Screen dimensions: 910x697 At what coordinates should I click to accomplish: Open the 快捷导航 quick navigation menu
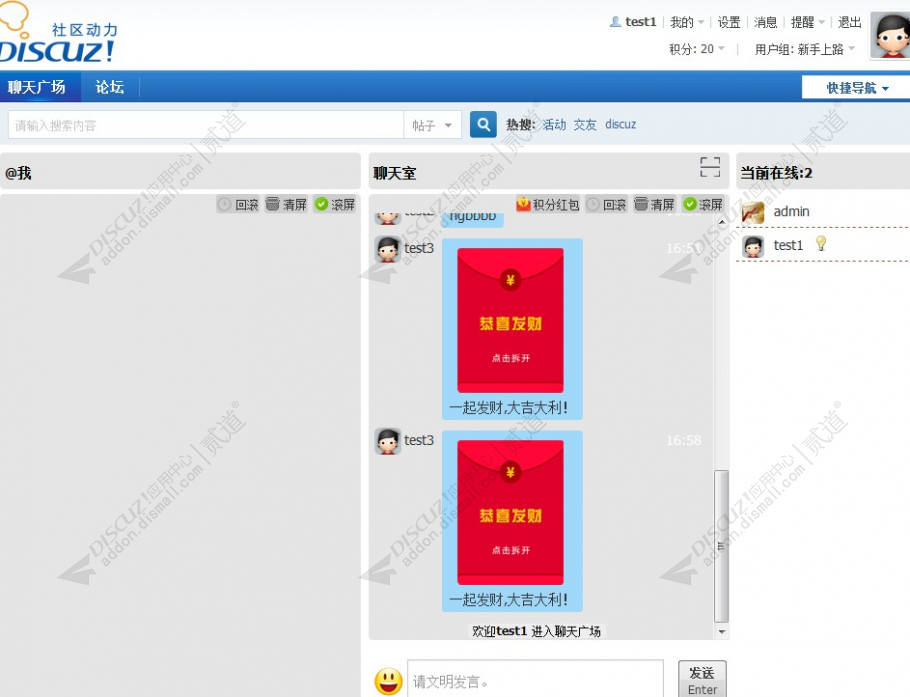coord(856,88)
